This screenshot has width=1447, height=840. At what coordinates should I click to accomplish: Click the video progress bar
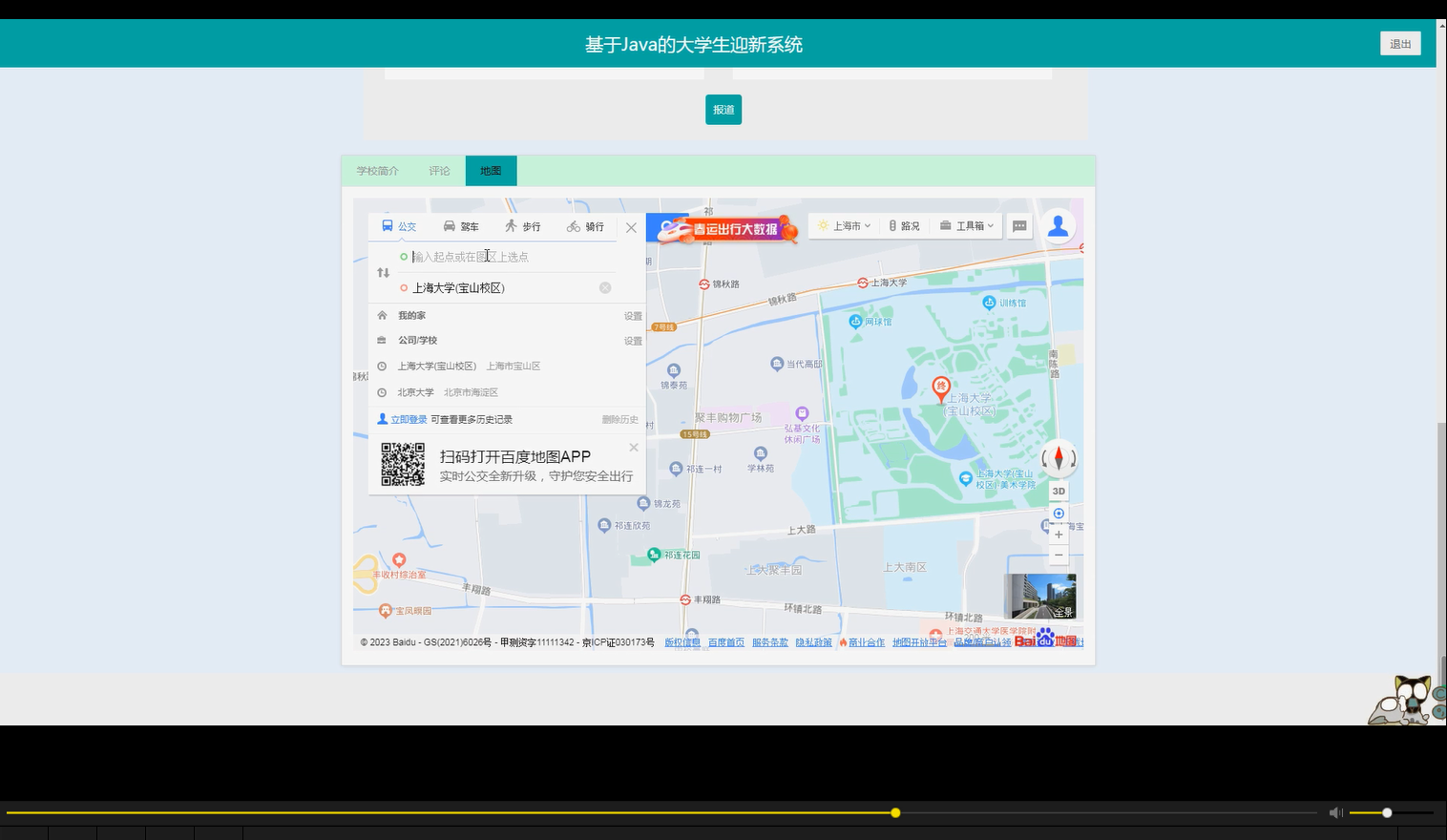tap(895, 812)
